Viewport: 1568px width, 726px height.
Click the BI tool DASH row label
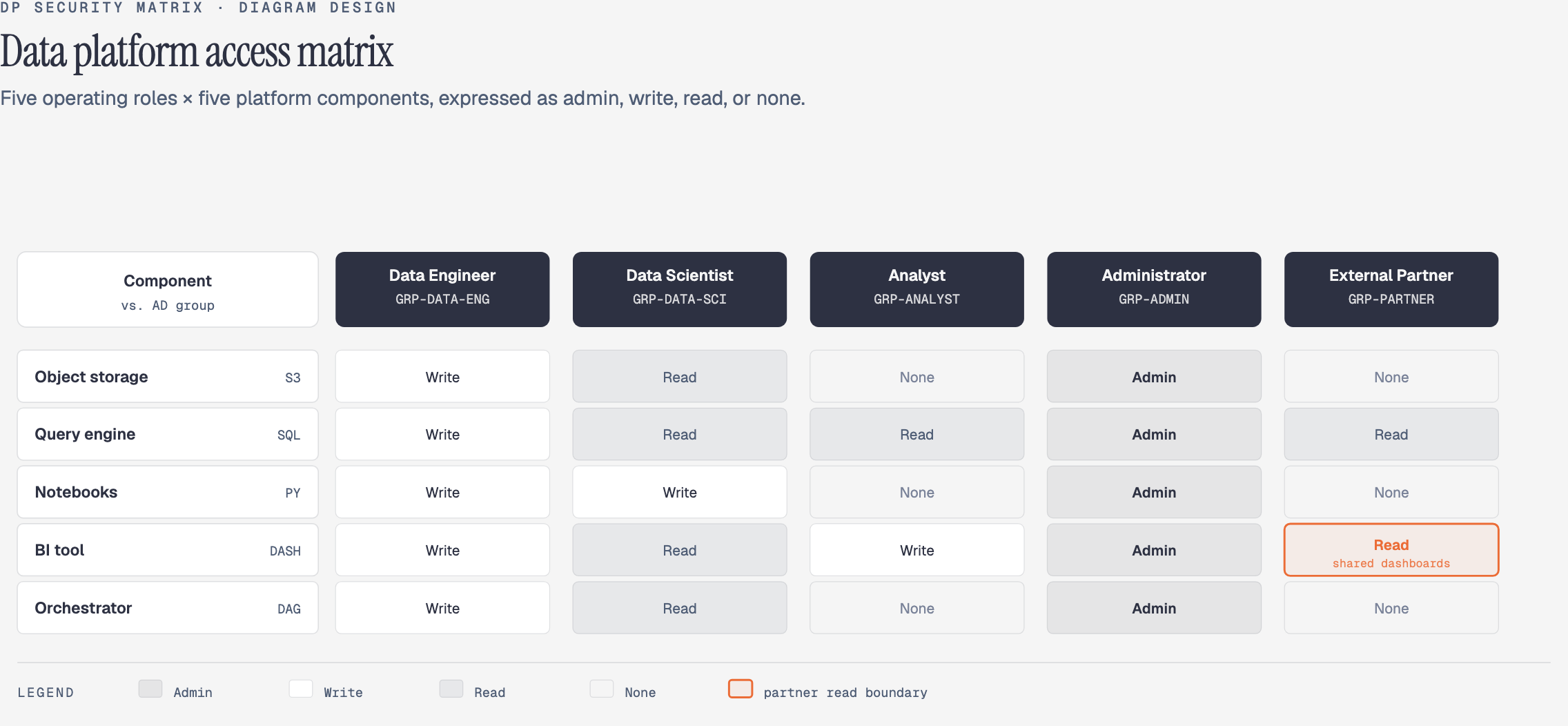tap(168, 550)
